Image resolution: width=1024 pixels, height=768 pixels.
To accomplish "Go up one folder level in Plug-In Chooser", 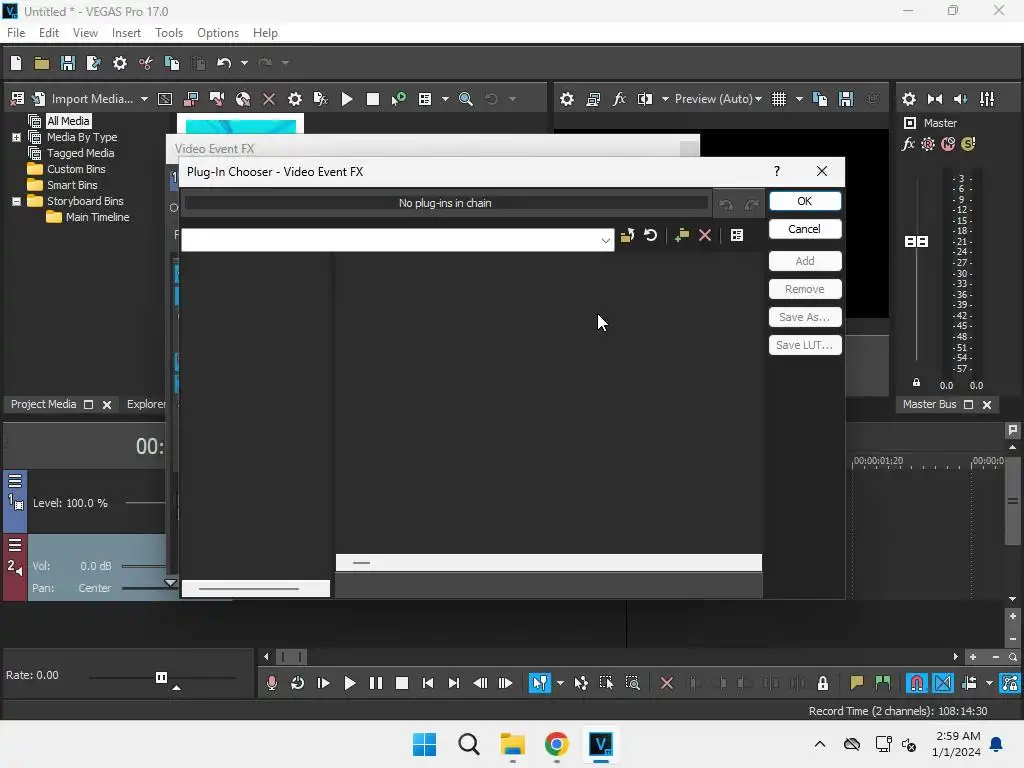I will click(x=627, y=235).
